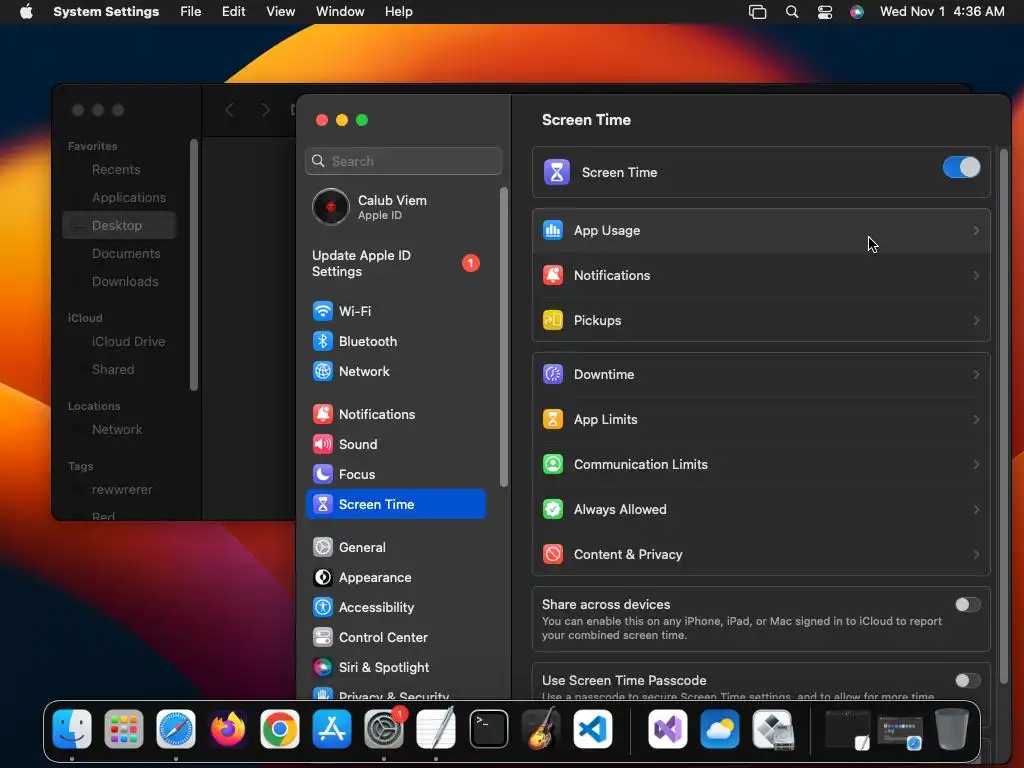Expand Downtime row chevron
The width and height of the screenshot is (1024, 768).
[976, 374]
